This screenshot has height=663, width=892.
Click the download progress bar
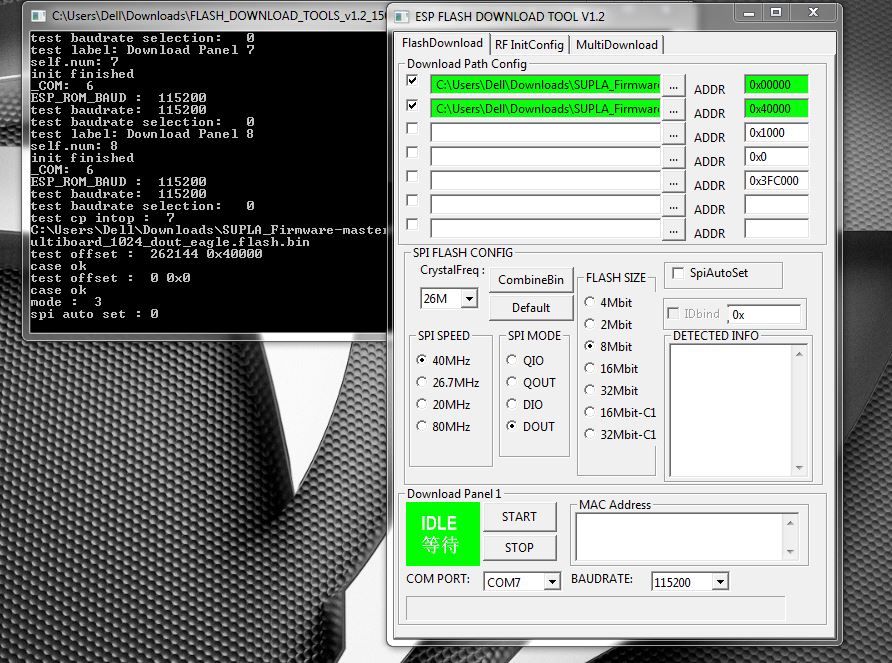pyautogui.click(x=596, y=608)
